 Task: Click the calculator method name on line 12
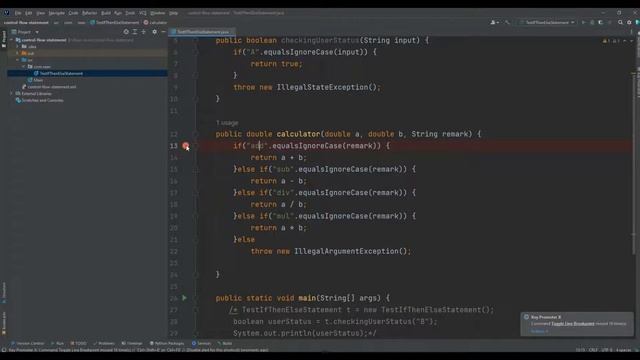point(298,134)
